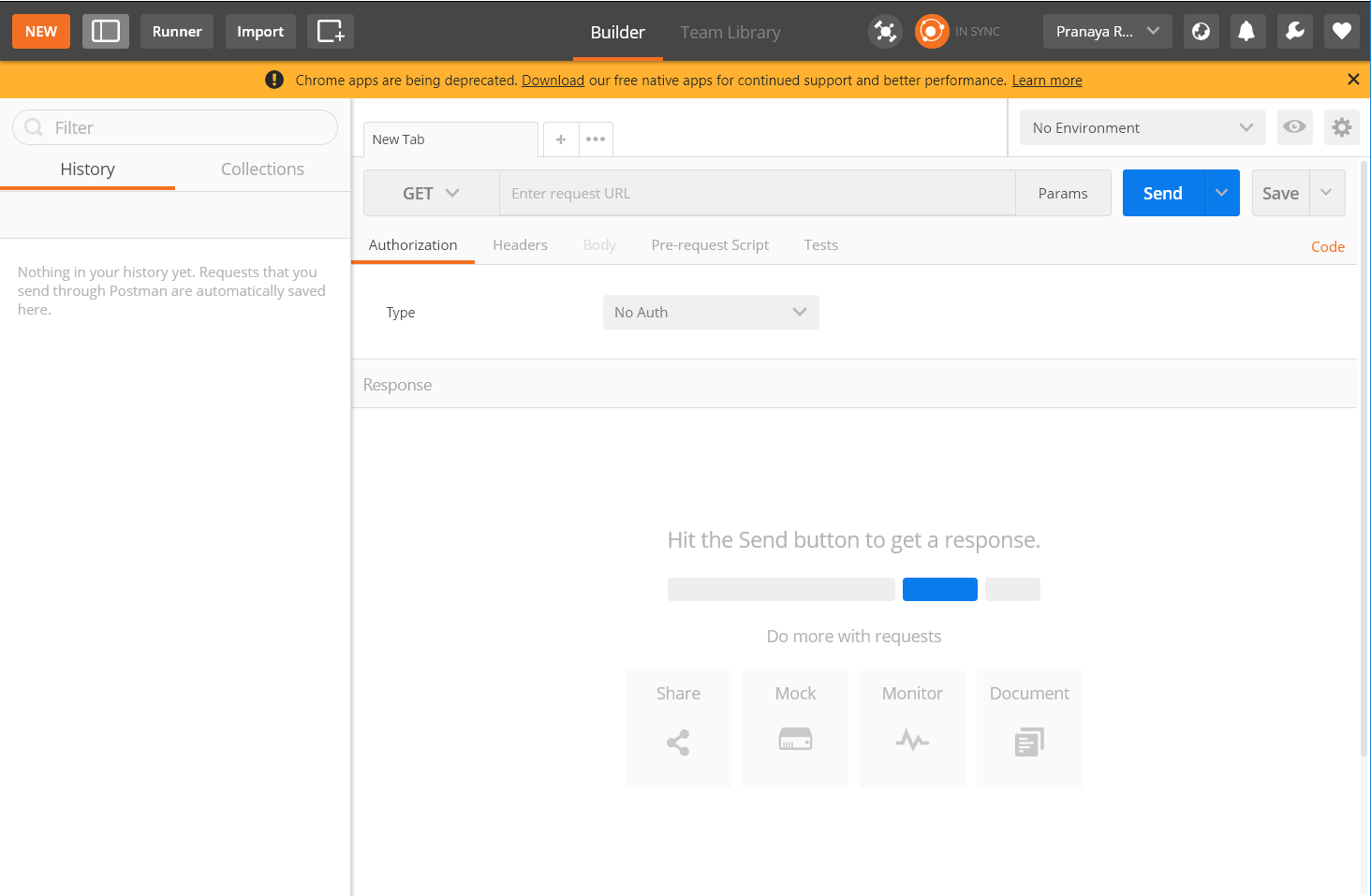Screen dimensions: 1371x896
Task: Clear the Filter search field icon
Action: click(33, 127)
